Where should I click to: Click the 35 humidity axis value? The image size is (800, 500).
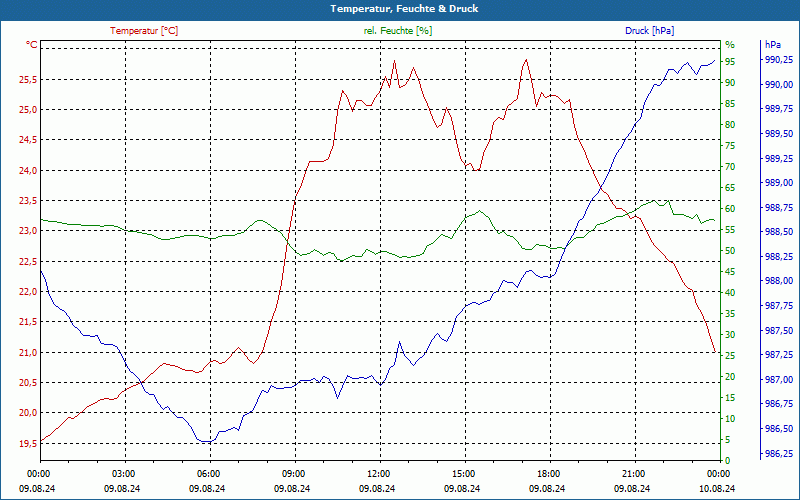coord(730,314)
